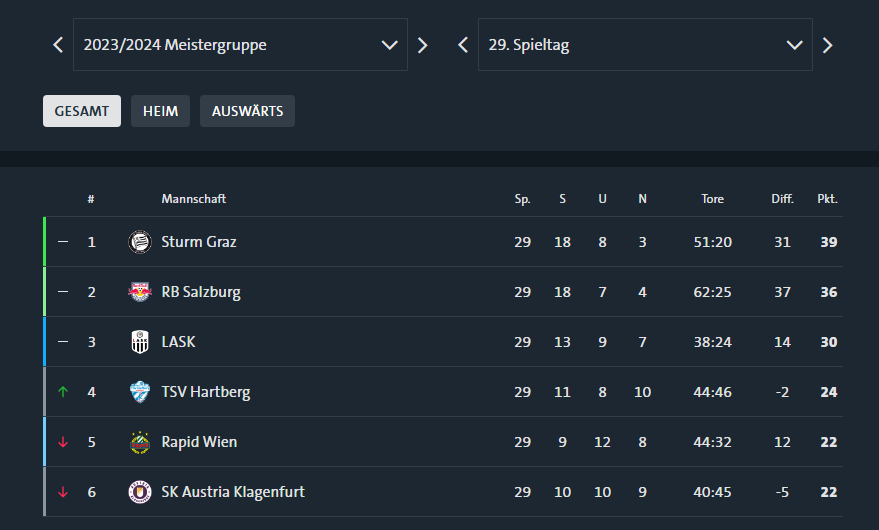The height and width of the screenshot is (530, 879).
Task: Click the Tore column header
Action: click(713, 199)
